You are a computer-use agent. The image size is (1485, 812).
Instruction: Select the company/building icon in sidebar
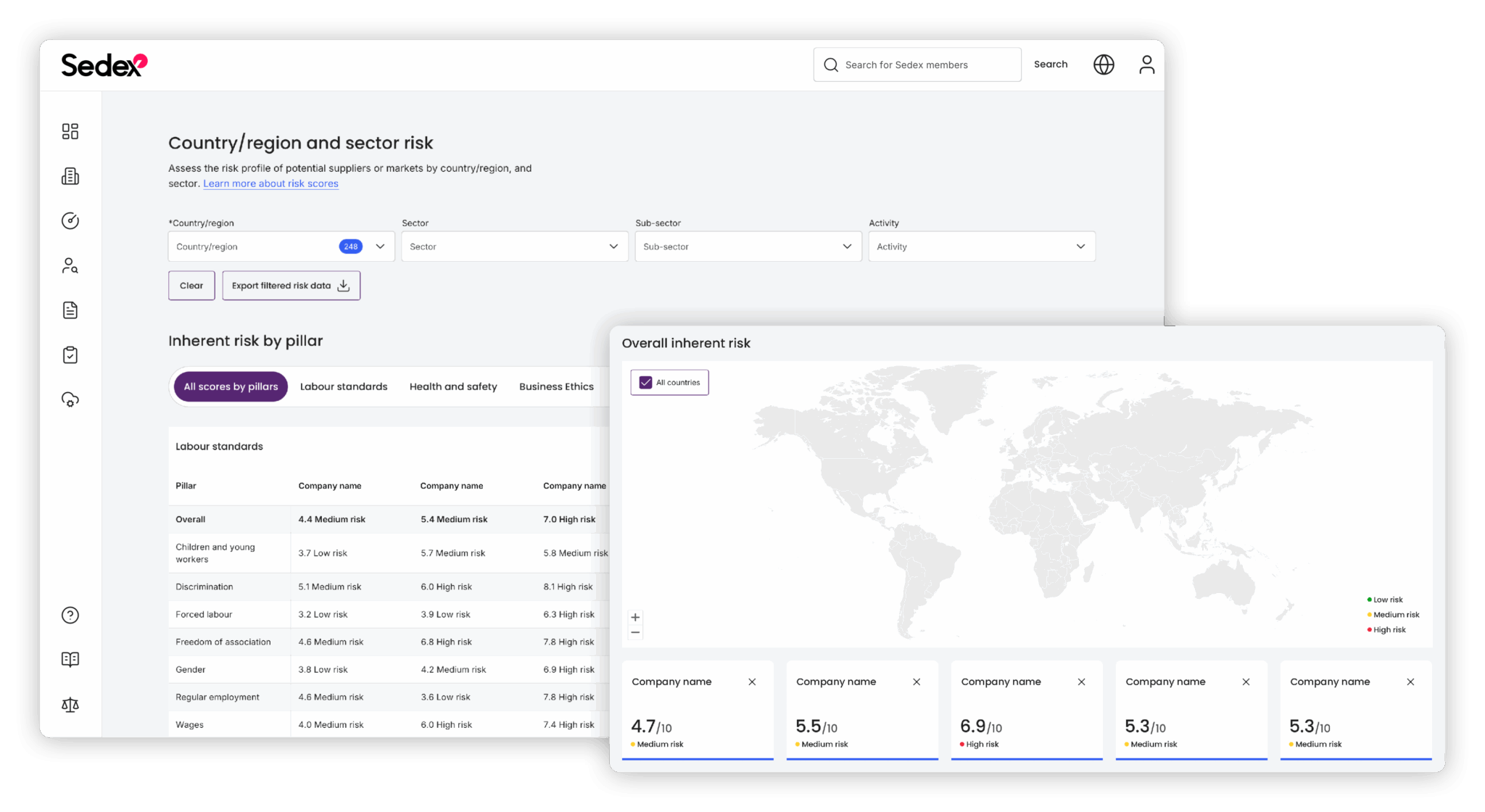coord(70,176)
